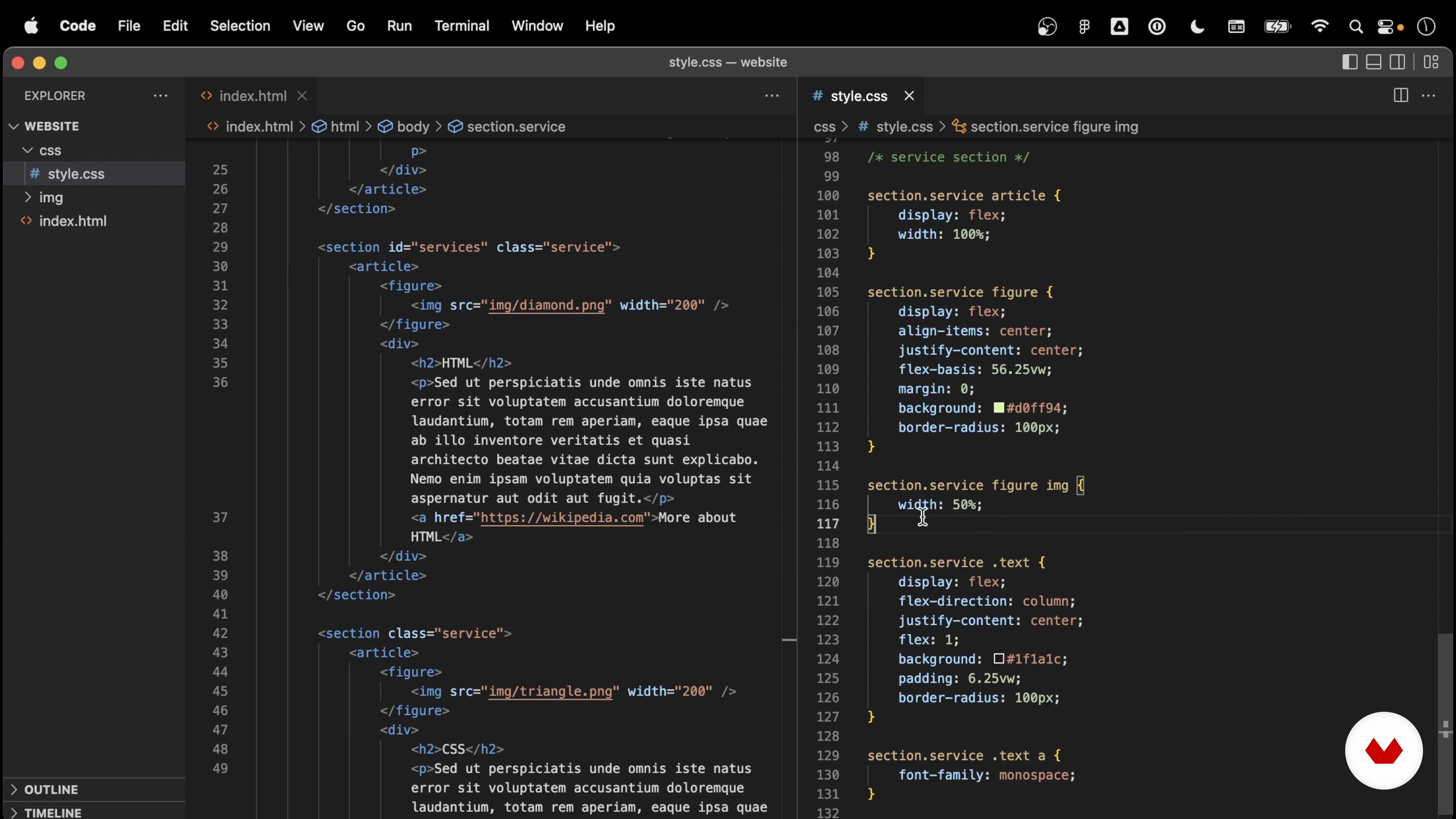Click the triangle app menu bar icon
The image size is (1456, 819).
point(1119,27)
